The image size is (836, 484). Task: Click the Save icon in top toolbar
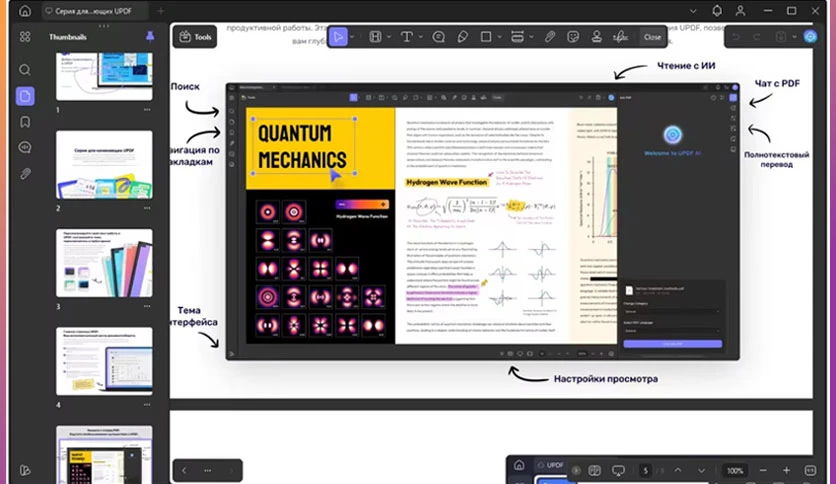[781, 37]
